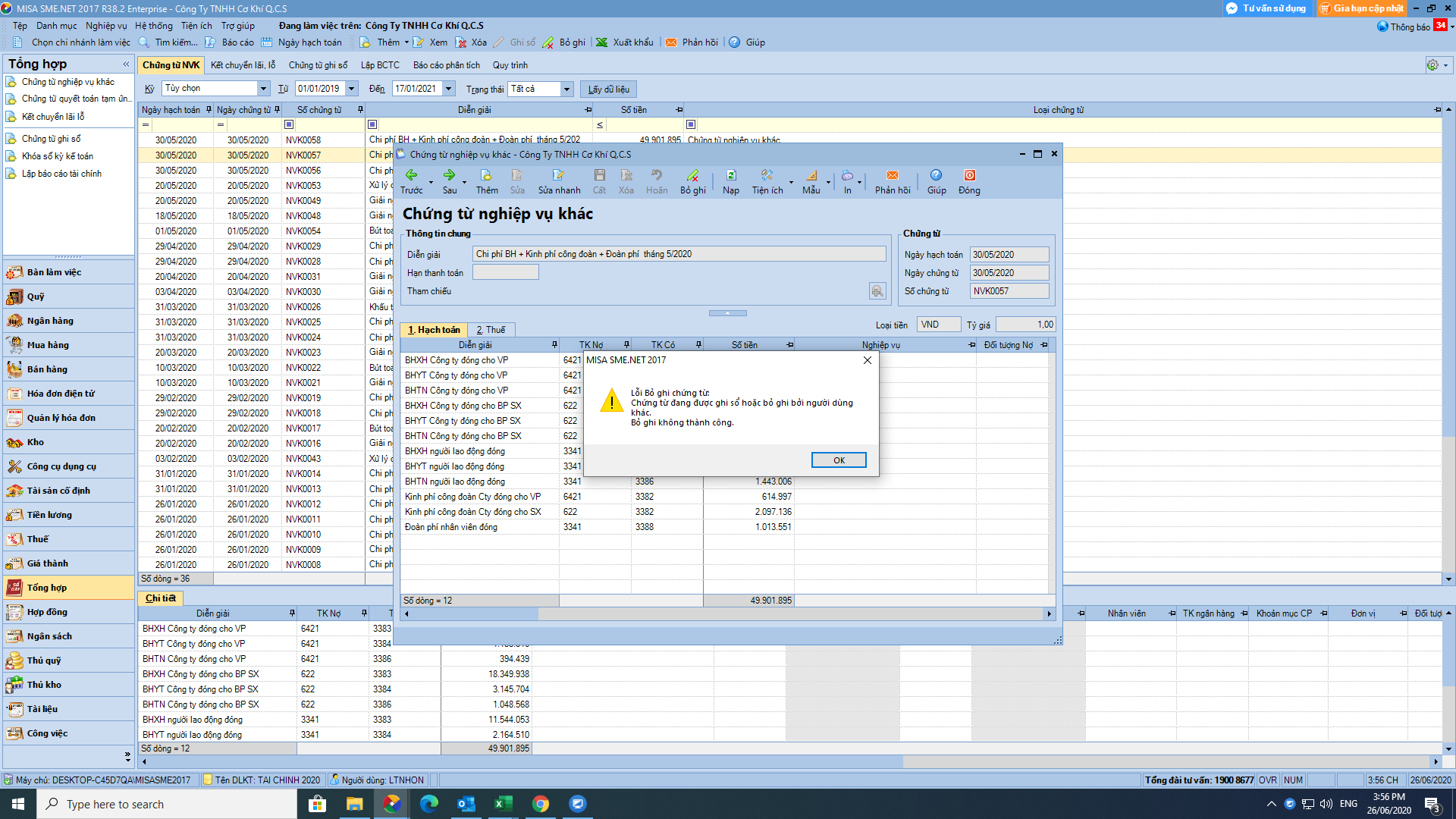The height and width of the screenshot is (819, 1456).
Task: Click the Lấy dữ liệu button
Action: (608, 89)
